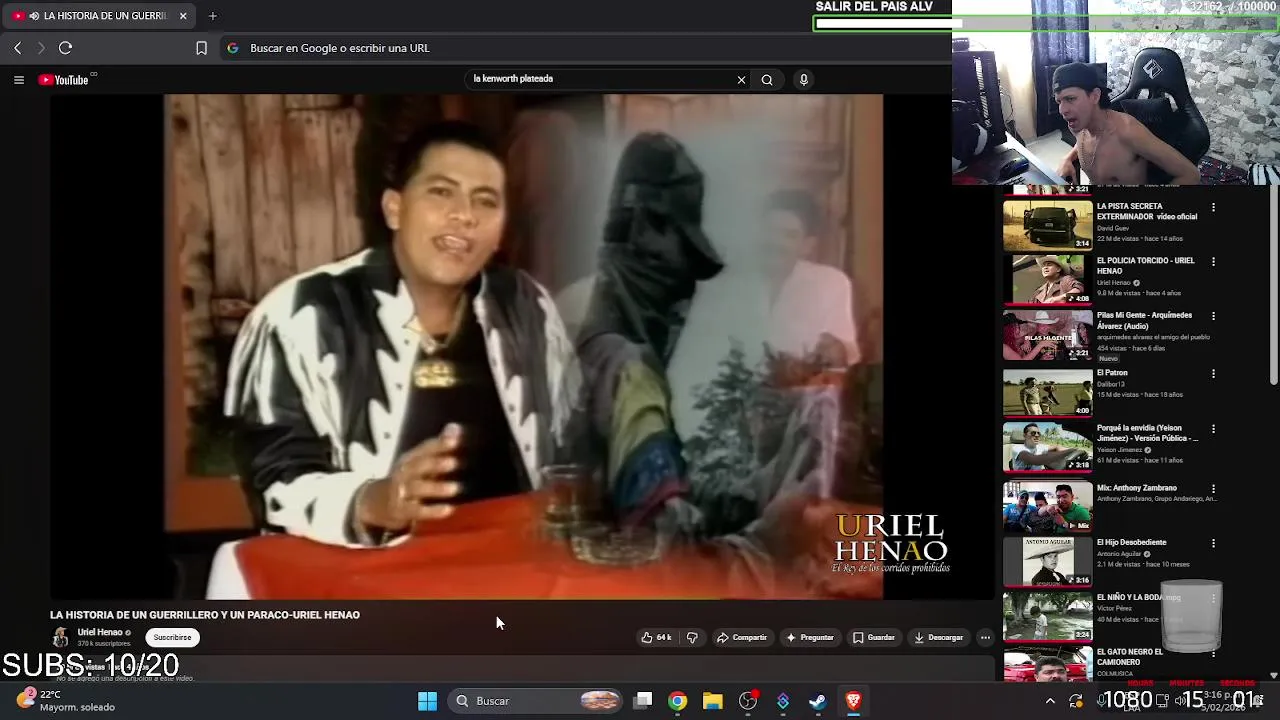The height and width of the screenshot is (720, 1280).
Task: Open options for Mix: Anthony Zambrano
Action: pyautogui.click(x=1213, y=489)
